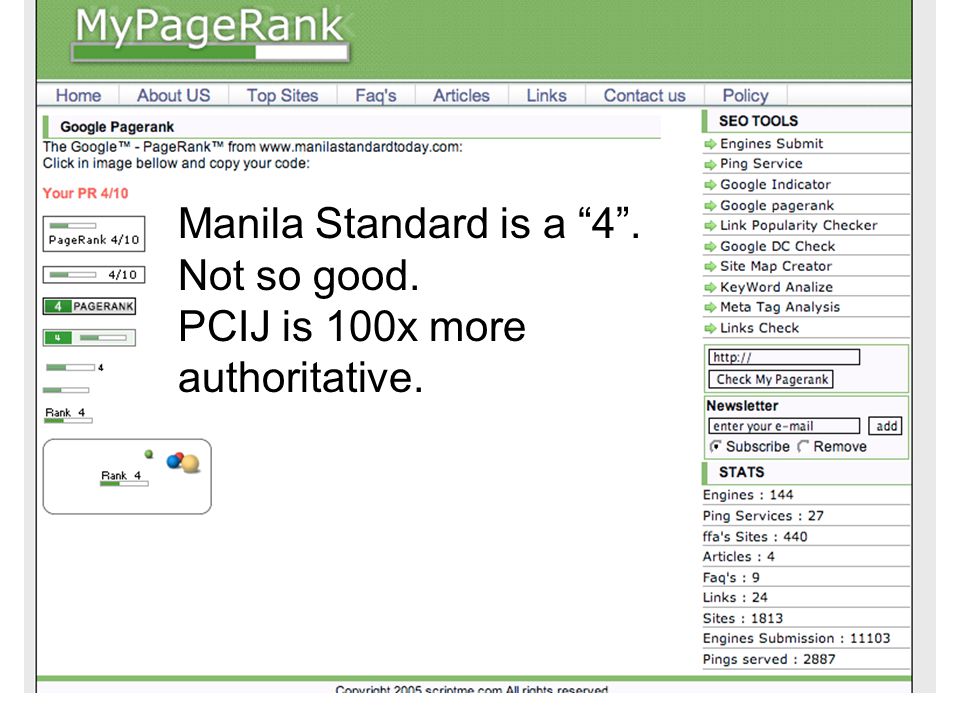960x720 pixels.
Task: Click the green arrow beside Ping Service
Action: tap(710, 165)
